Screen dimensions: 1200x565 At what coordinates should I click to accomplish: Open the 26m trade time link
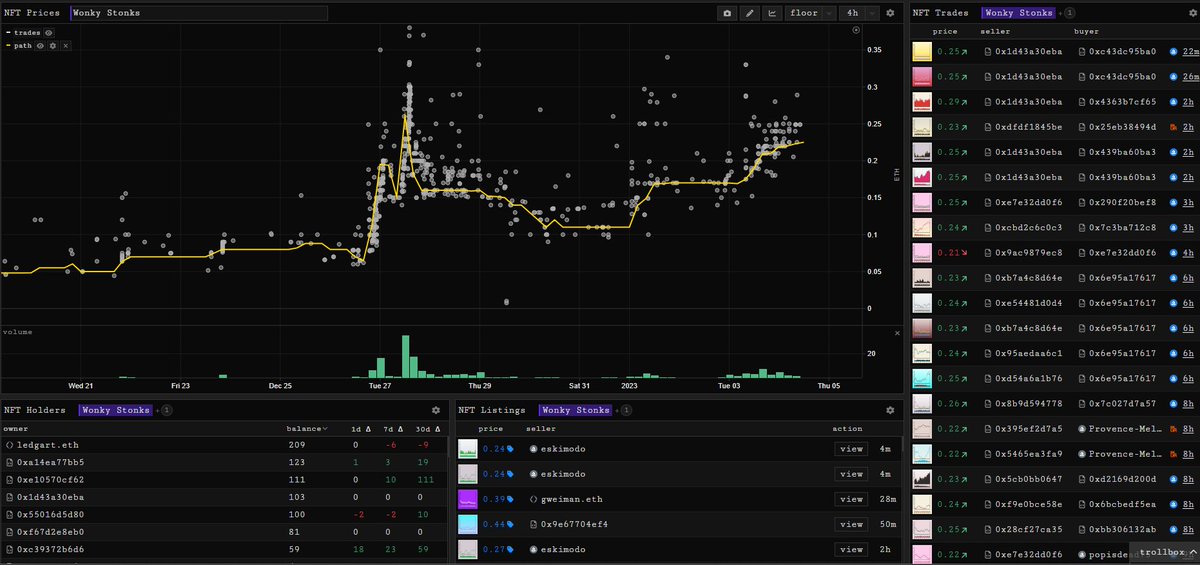1189,76
